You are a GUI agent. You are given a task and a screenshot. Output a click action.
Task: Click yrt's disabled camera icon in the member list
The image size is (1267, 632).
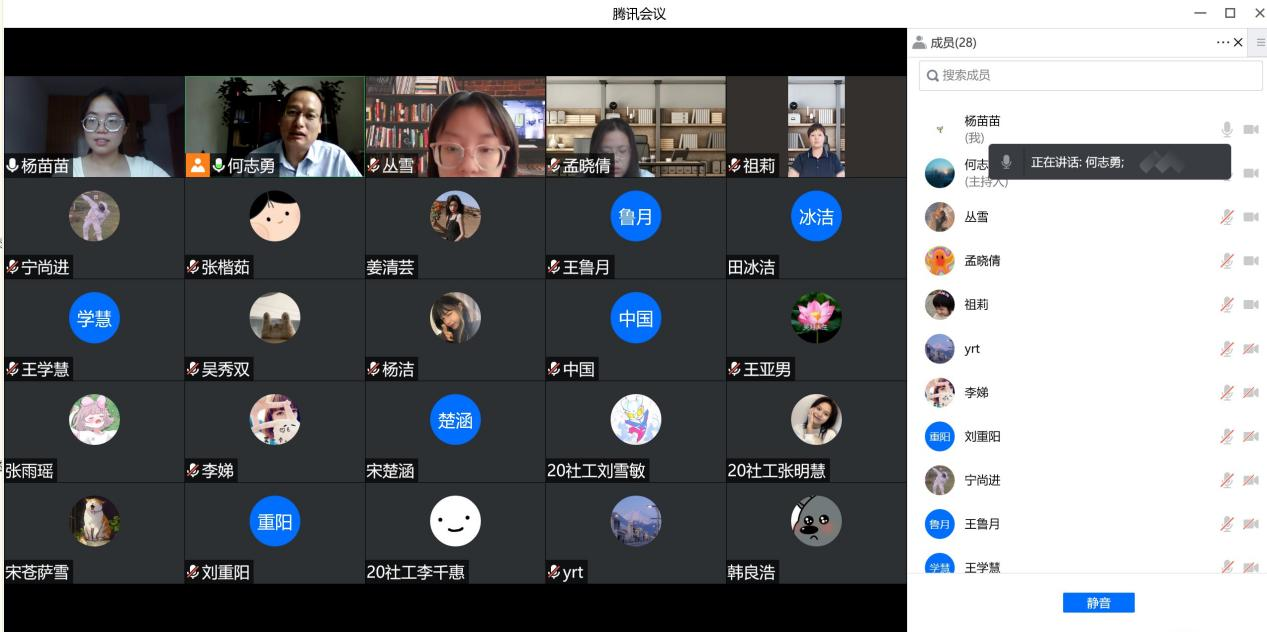[1251, 349]
